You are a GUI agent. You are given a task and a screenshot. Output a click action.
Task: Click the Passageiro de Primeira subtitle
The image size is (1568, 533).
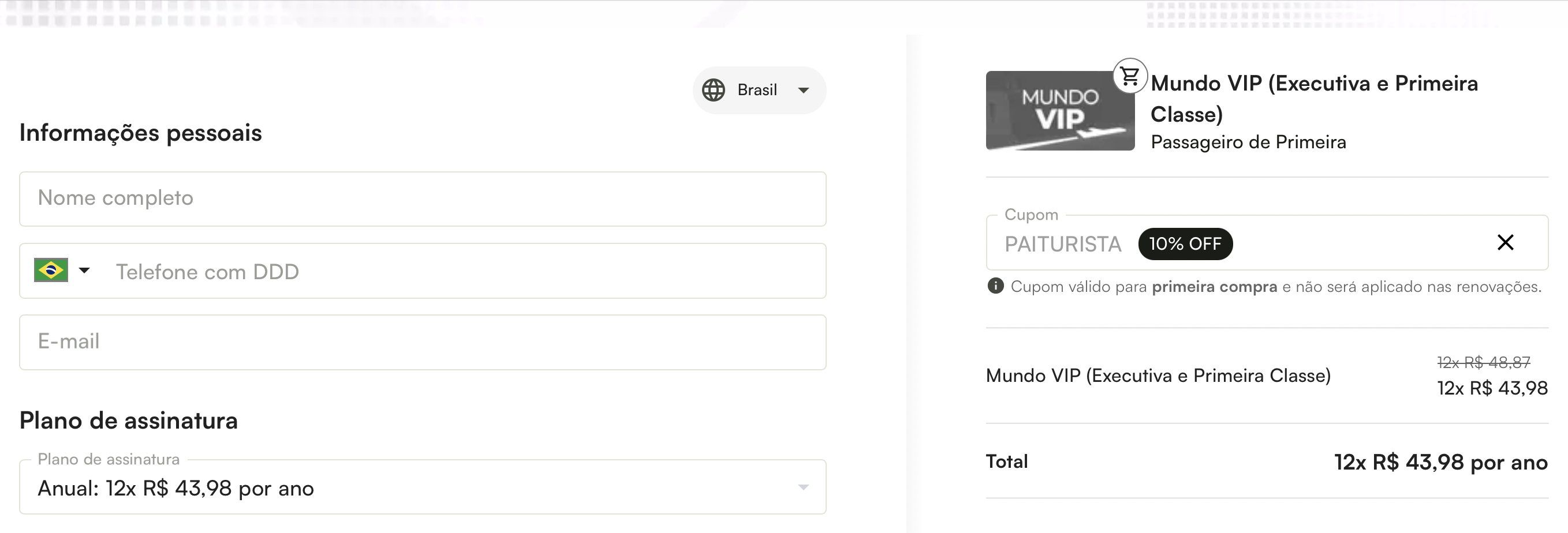[1248, 142]
